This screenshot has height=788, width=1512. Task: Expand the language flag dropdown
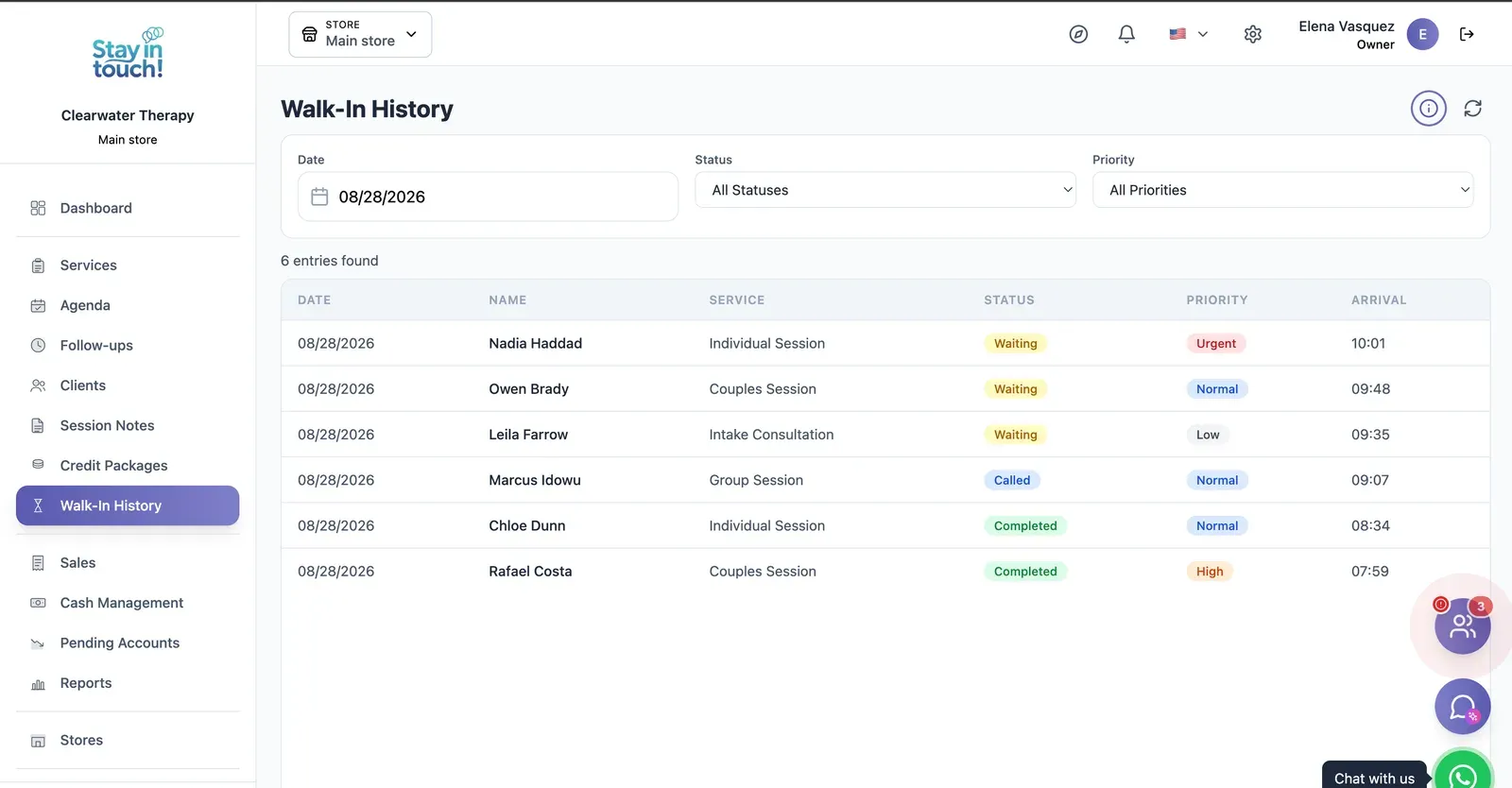pyautogui.click(x=1189, y=34)
